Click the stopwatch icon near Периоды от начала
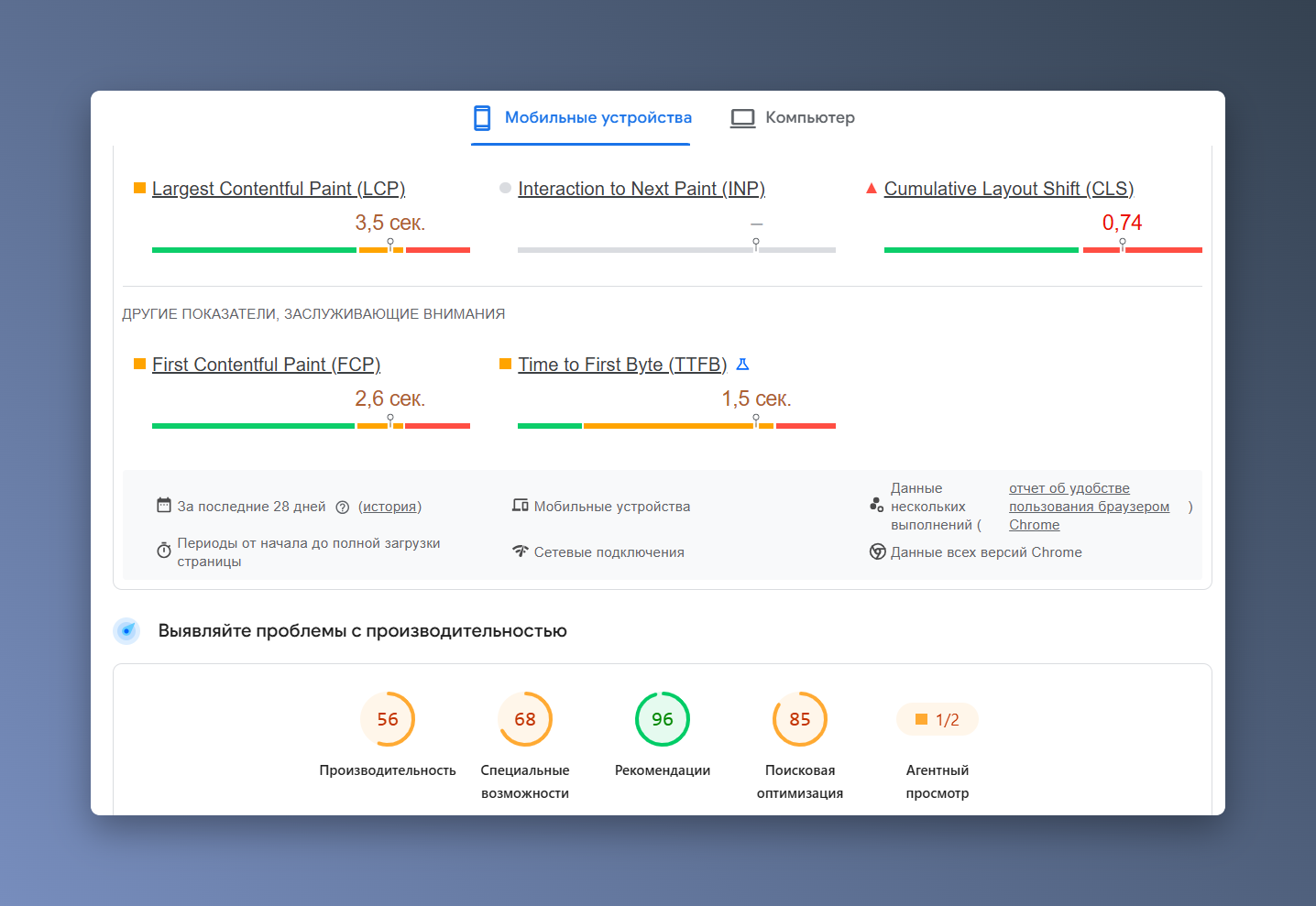This screenshot has height=906, width=1316. (164, 550)
